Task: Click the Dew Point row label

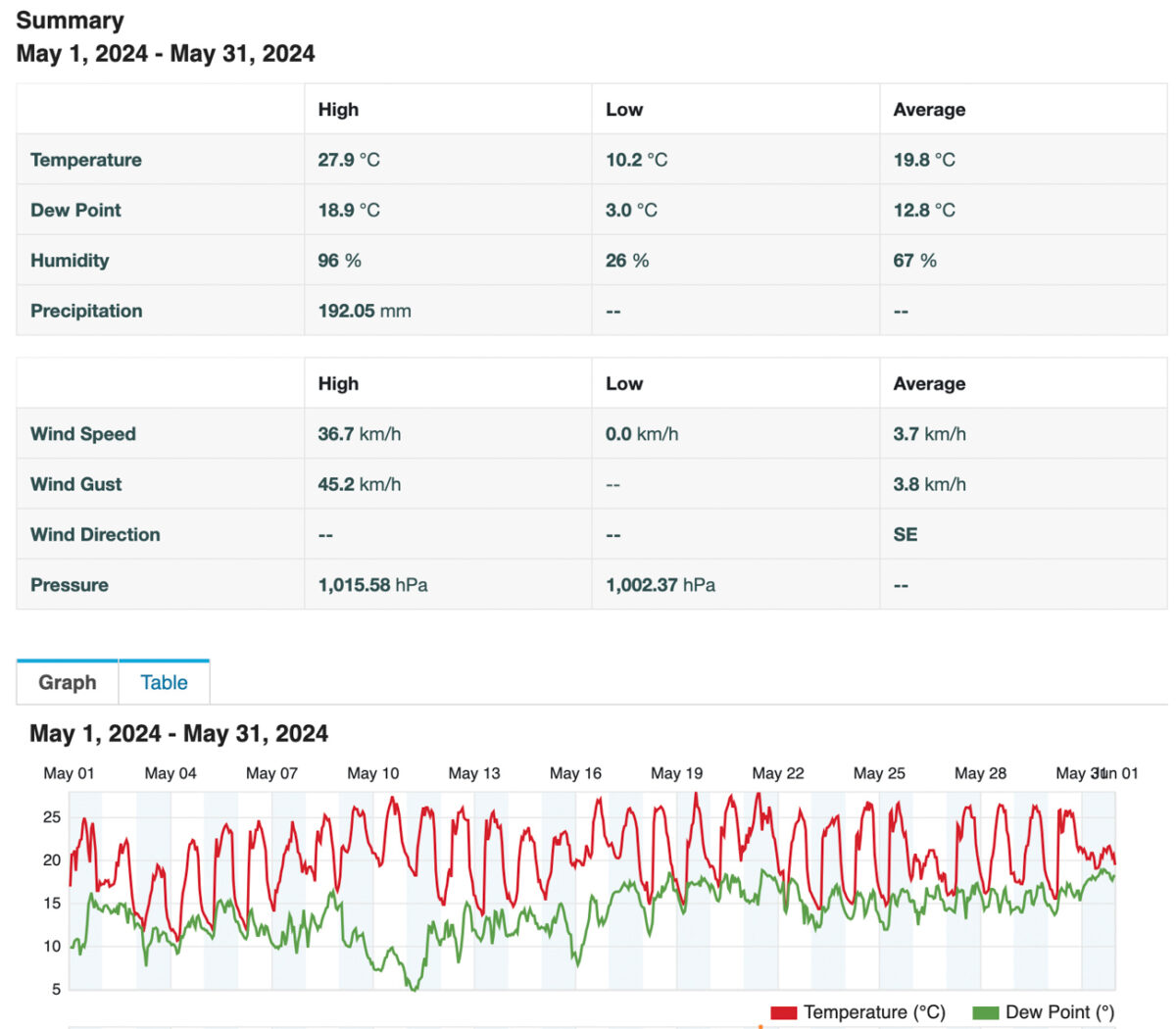Action: tap(75, 210)
